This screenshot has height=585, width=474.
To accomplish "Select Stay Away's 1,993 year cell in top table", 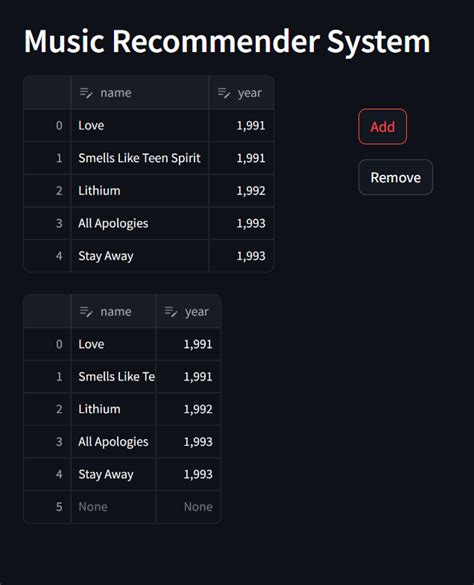I will point(241,256).
